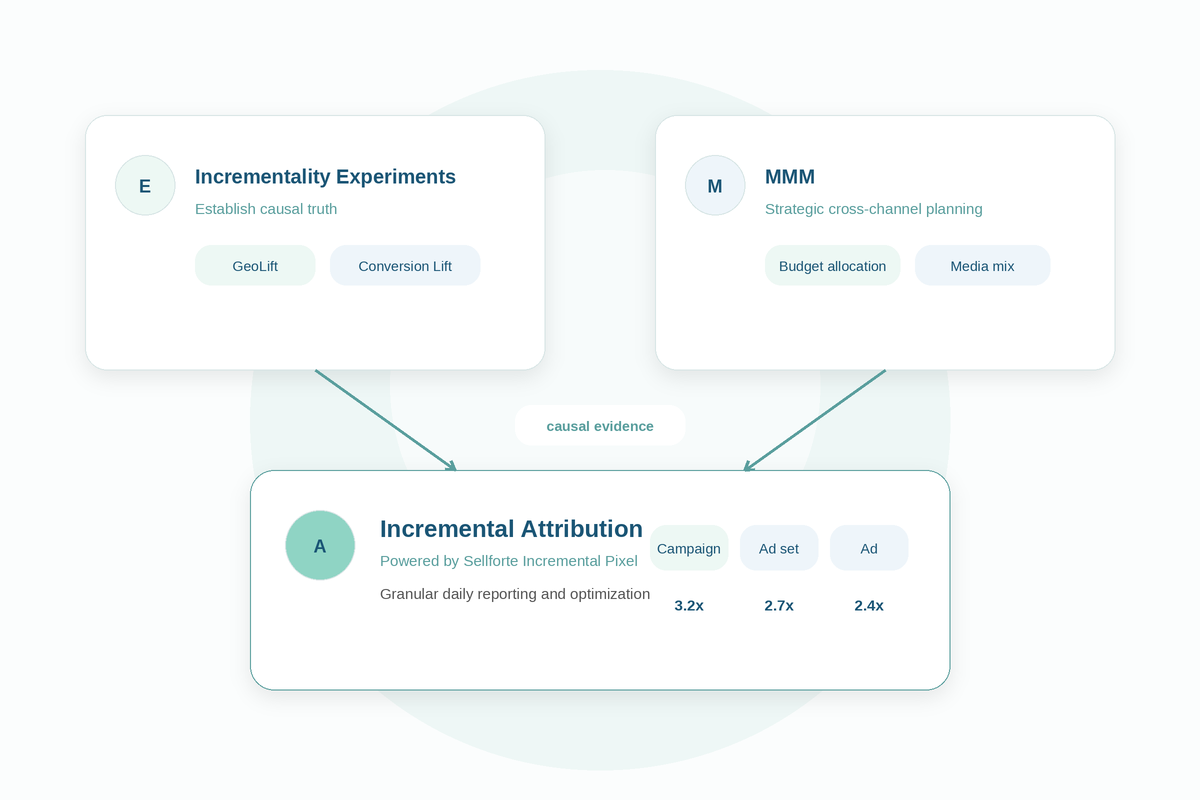Click the Ad set pill
Image resolution: width=1200 pixels, height=800 pixels.
(779, 548)
